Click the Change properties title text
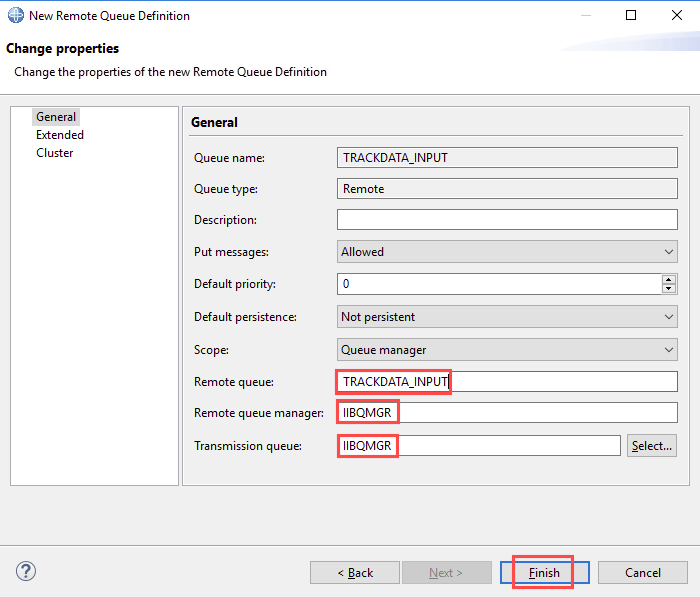 tap(62, 48)
